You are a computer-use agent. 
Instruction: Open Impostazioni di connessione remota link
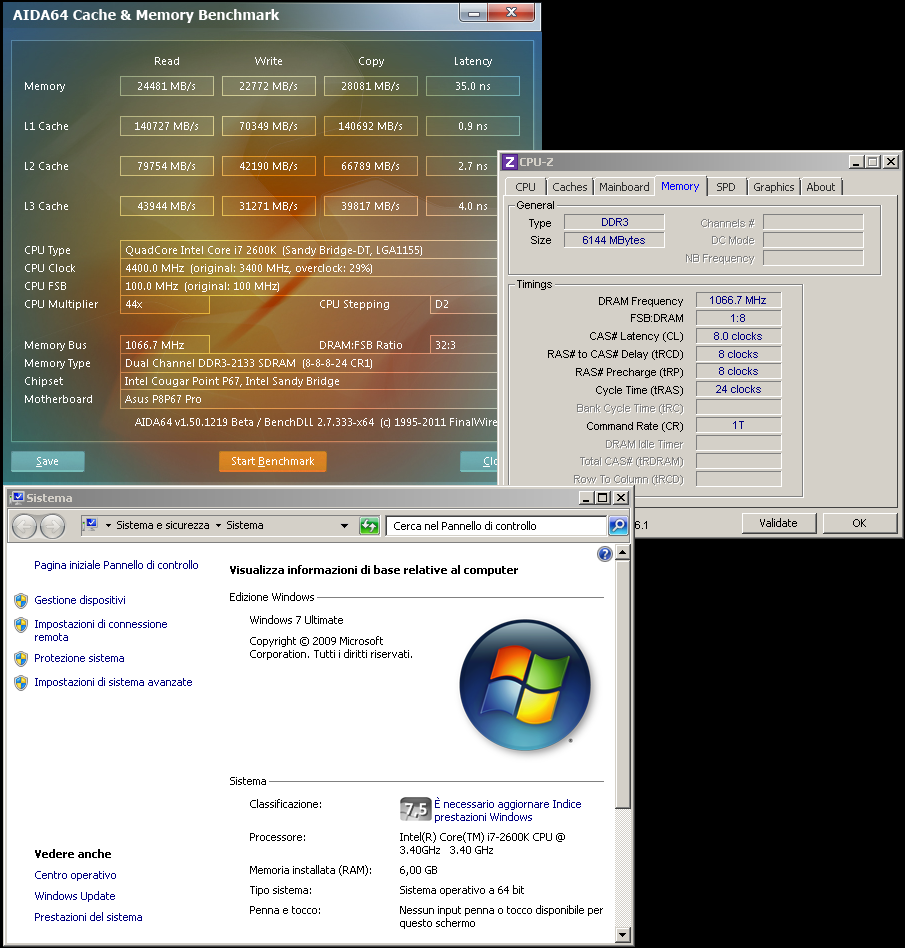click(100, 631)
